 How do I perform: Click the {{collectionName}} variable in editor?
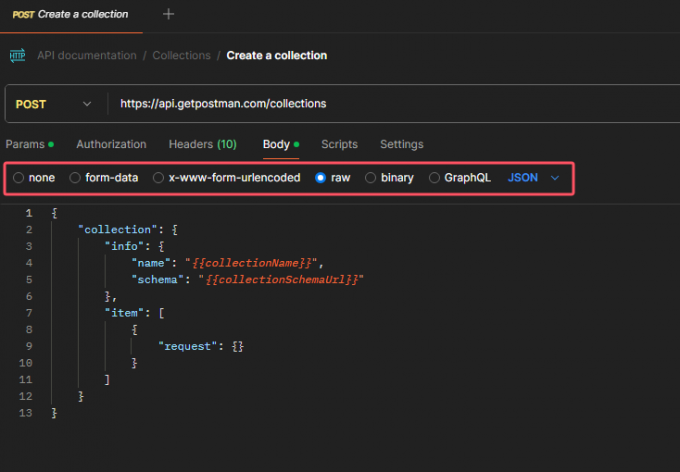(252, 263)
